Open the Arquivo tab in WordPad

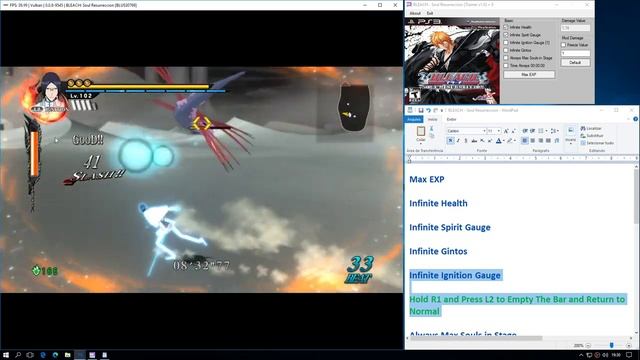click(x=414, y=119)
